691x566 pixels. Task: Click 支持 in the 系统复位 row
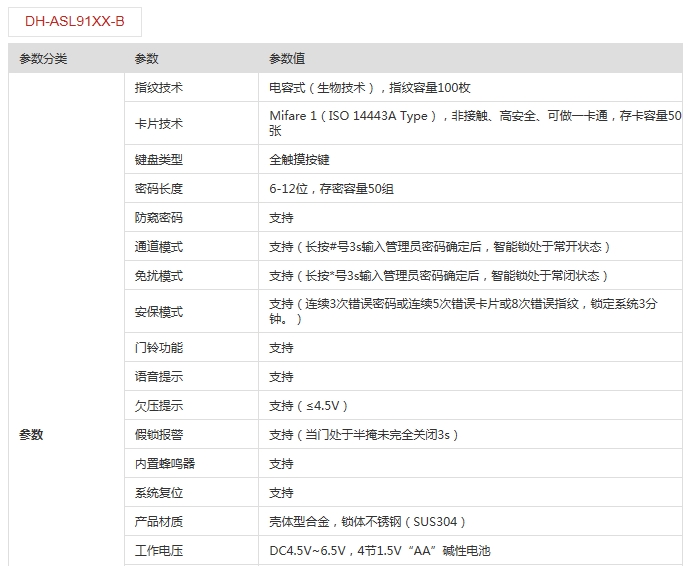(x=281, y=492)
